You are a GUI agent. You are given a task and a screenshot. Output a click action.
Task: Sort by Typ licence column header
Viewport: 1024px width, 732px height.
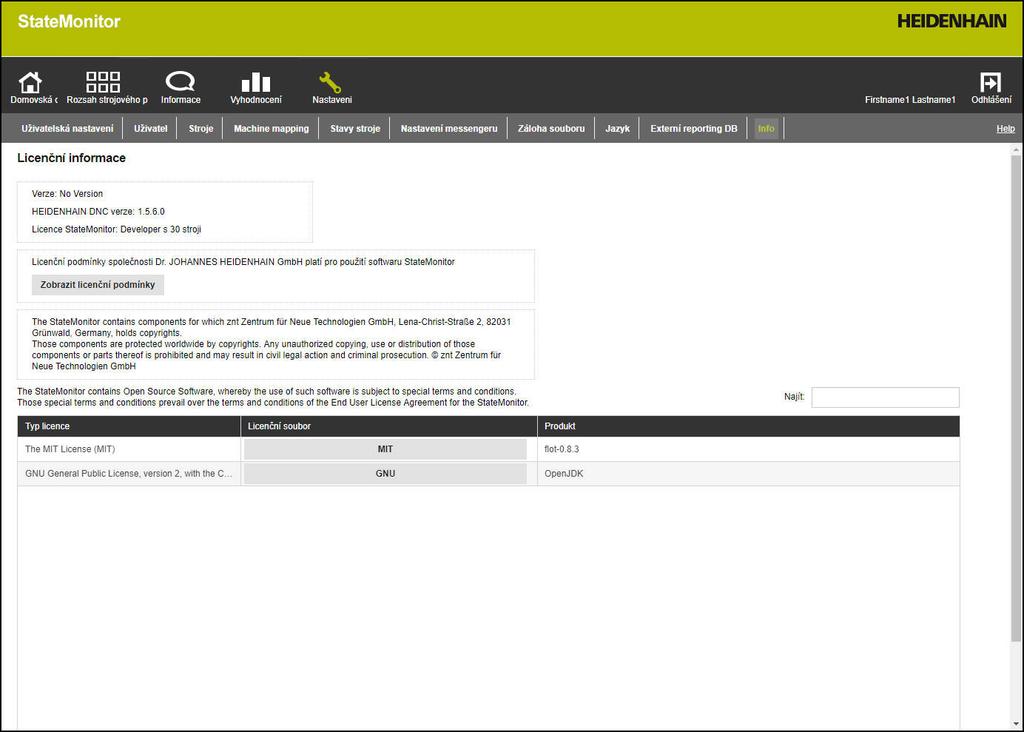[129, 426]
